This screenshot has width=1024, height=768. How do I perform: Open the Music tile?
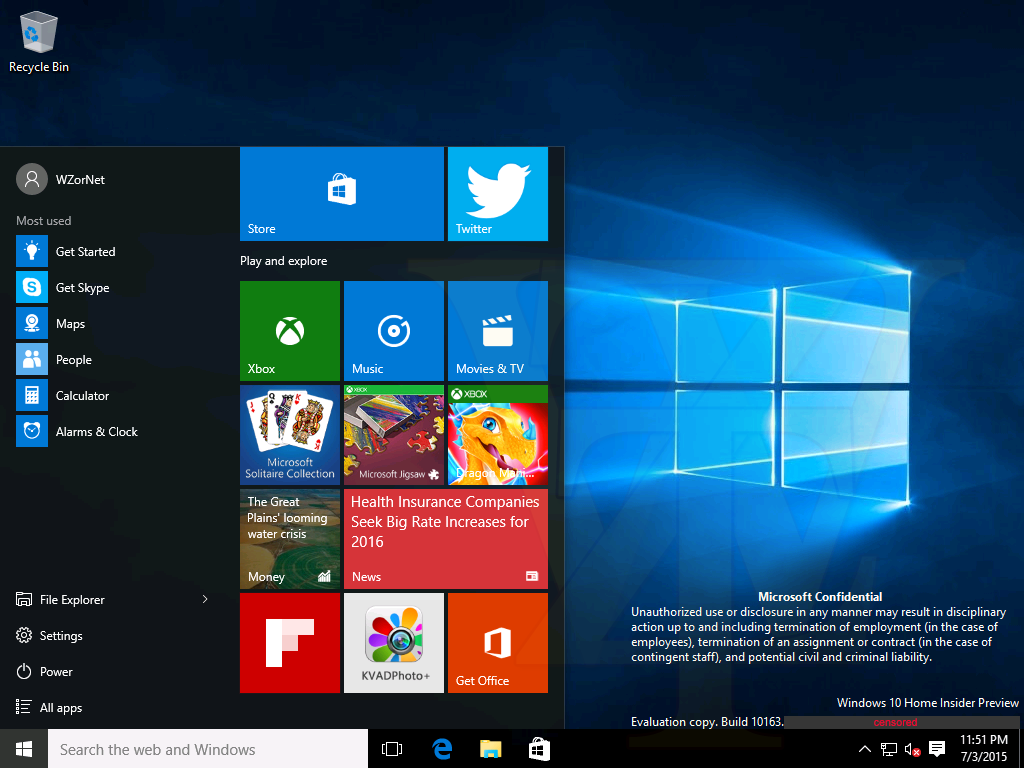coord(393,331)
